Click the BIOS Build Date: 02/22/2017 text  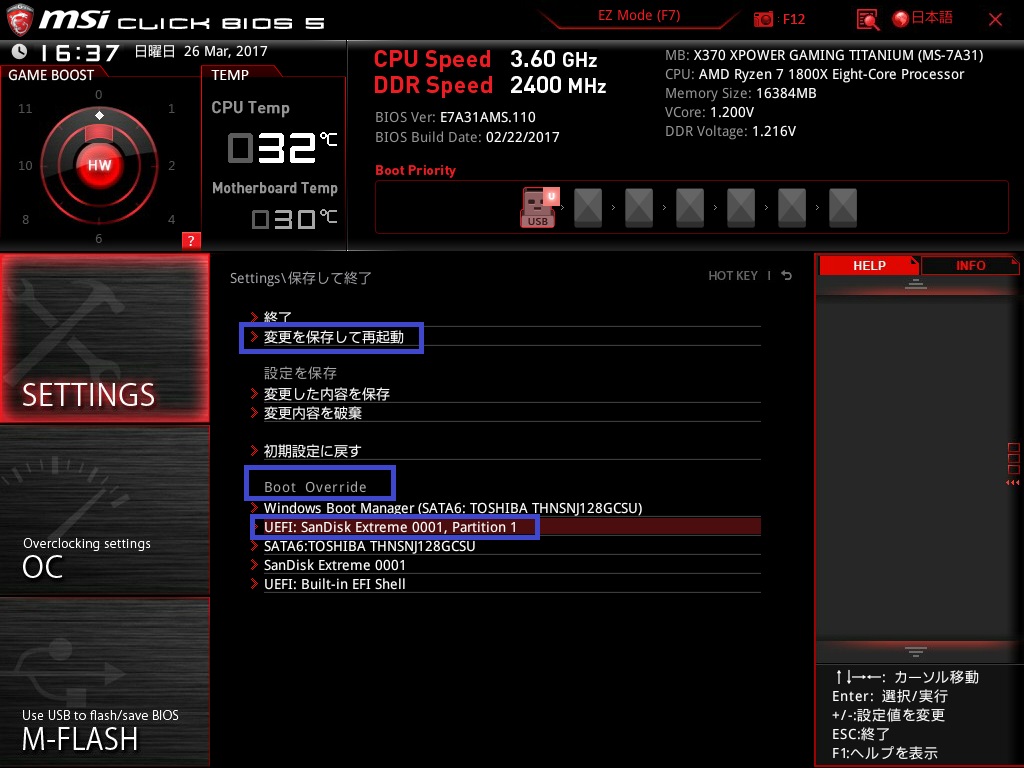point(467,137)
